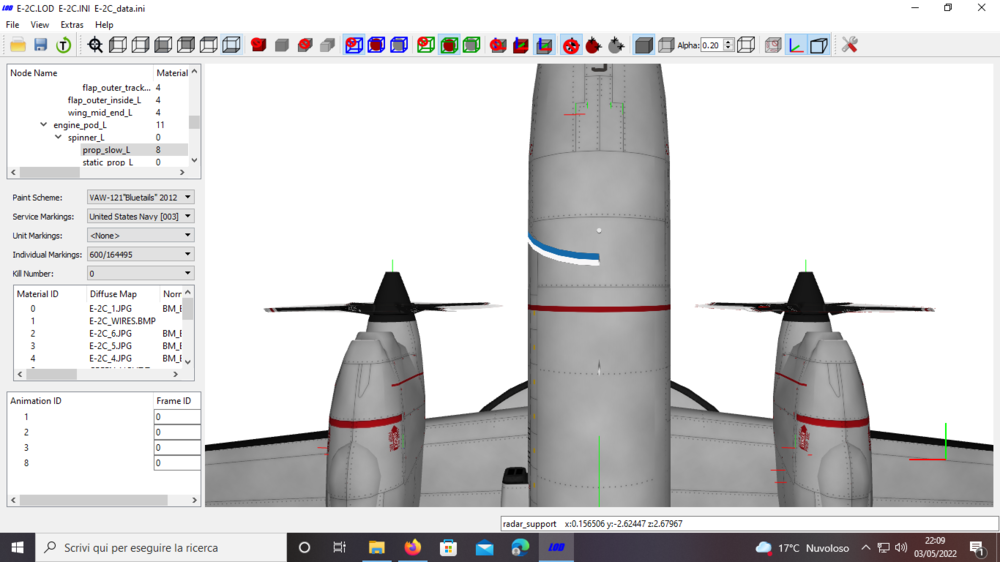Viewport: 1000px width, 562px height.
Task: Open File Explorer from the taskbar
Action: point(377,547)
